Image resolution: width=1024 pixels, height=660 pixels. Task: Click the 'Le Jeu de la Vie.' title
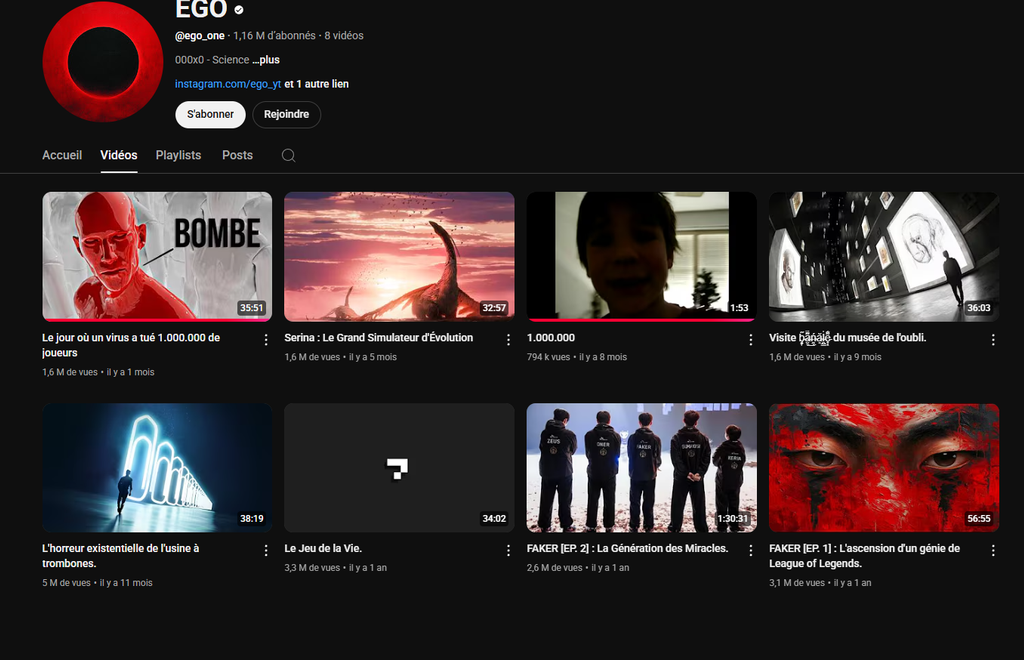[323, 548]
